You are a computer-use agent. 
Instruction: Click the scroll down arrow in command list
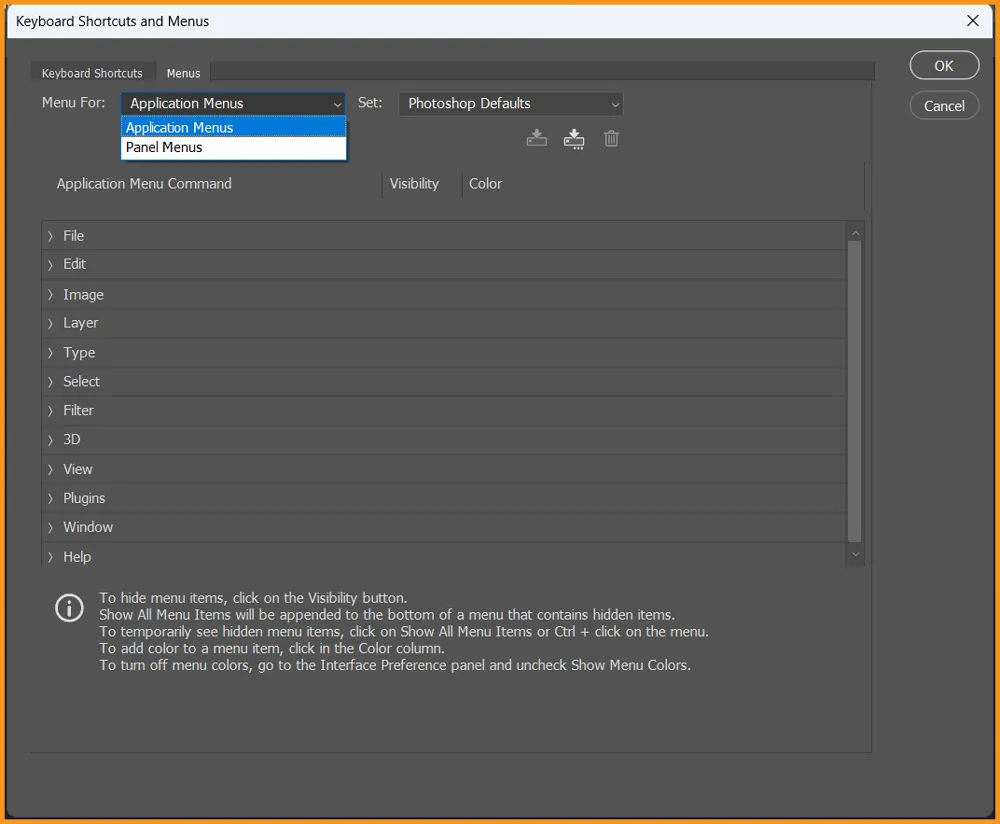point(855,554)
